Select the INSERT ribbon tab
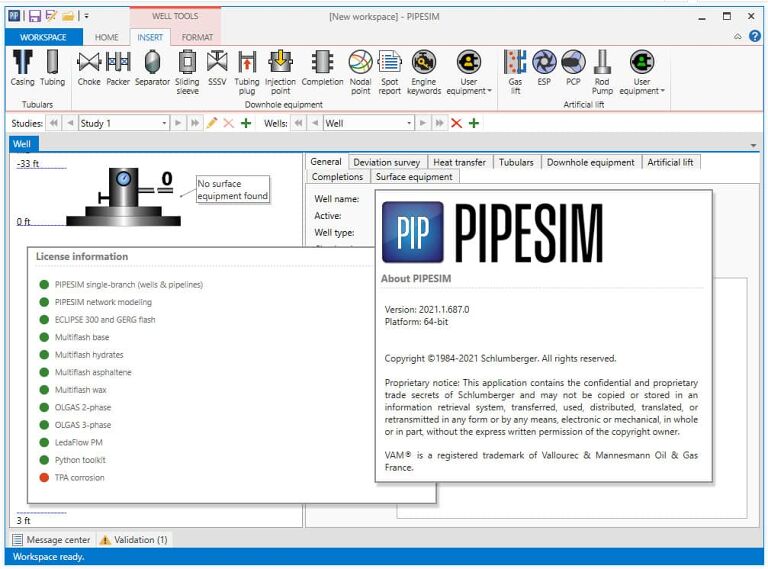 (150, 37)
